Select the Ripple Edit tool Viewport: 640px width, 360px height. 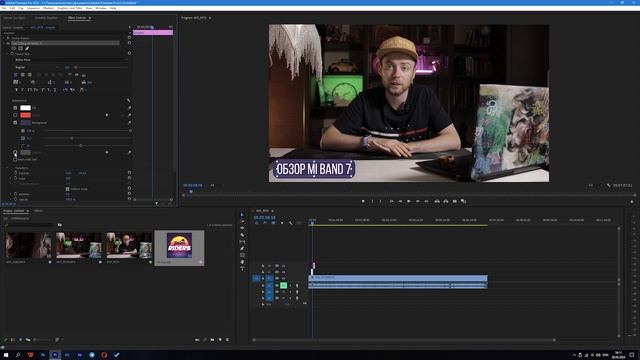(242, 228)
